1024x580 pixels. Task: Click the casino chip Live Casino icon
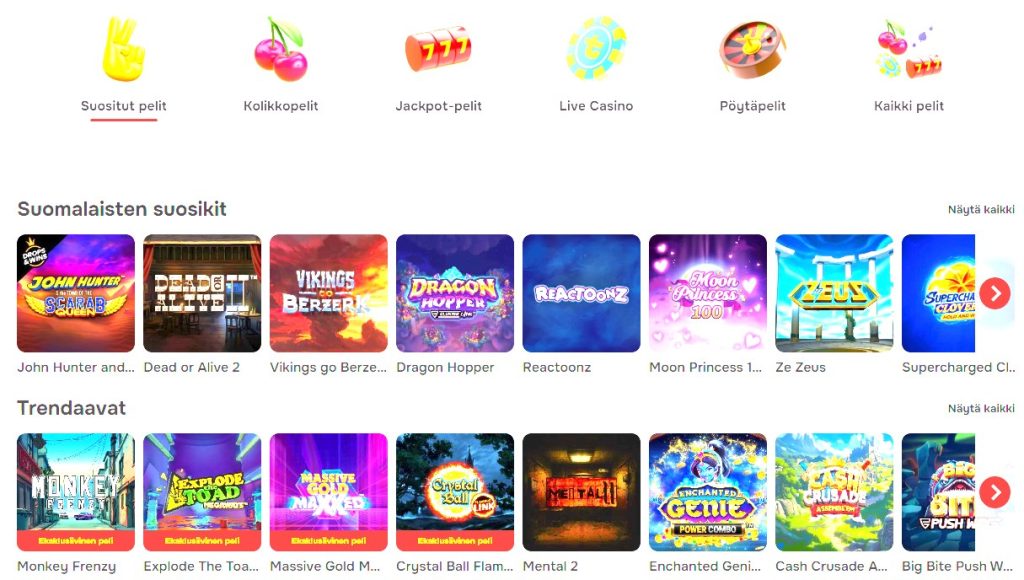[x=596, y=49]
